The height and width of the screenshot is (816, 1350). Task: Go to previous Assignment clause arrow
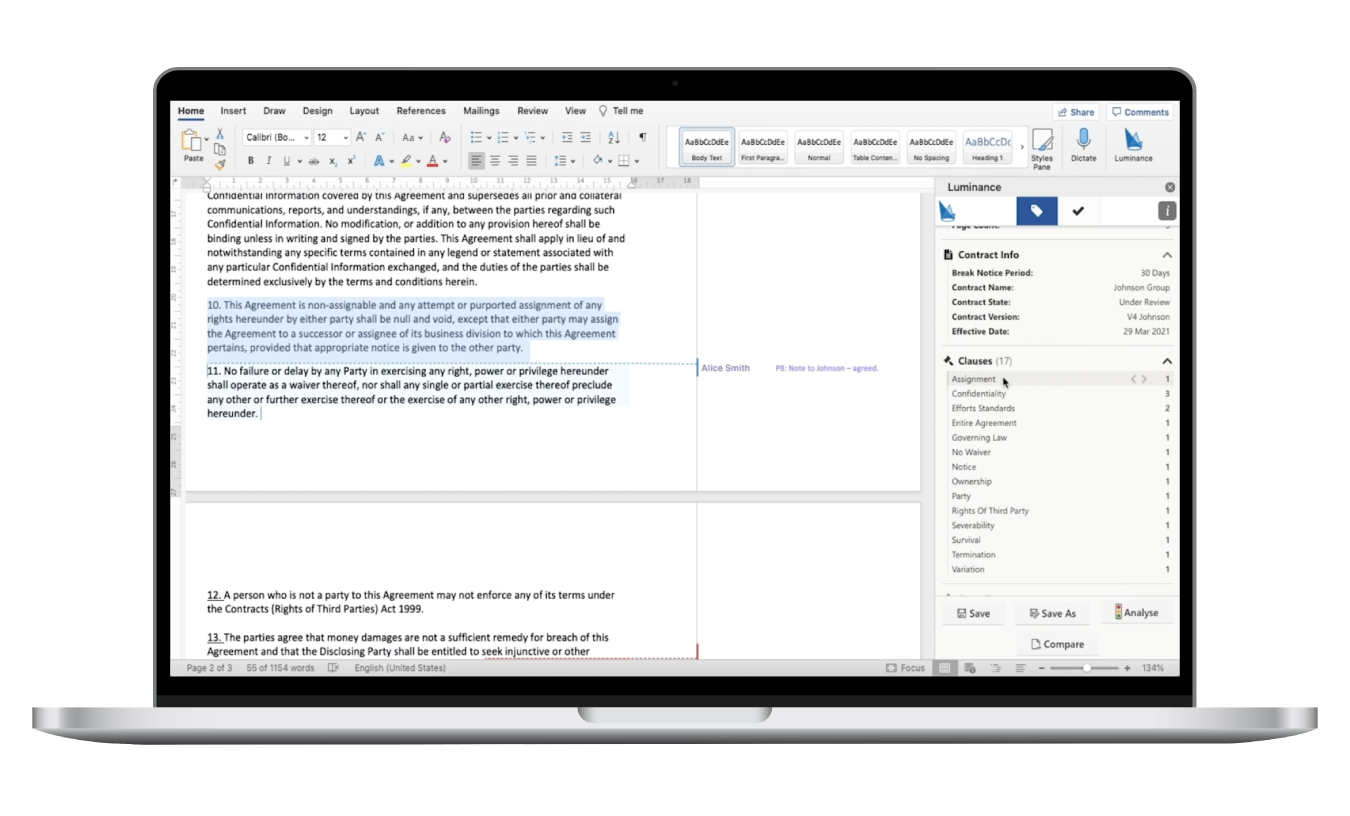1133,379
